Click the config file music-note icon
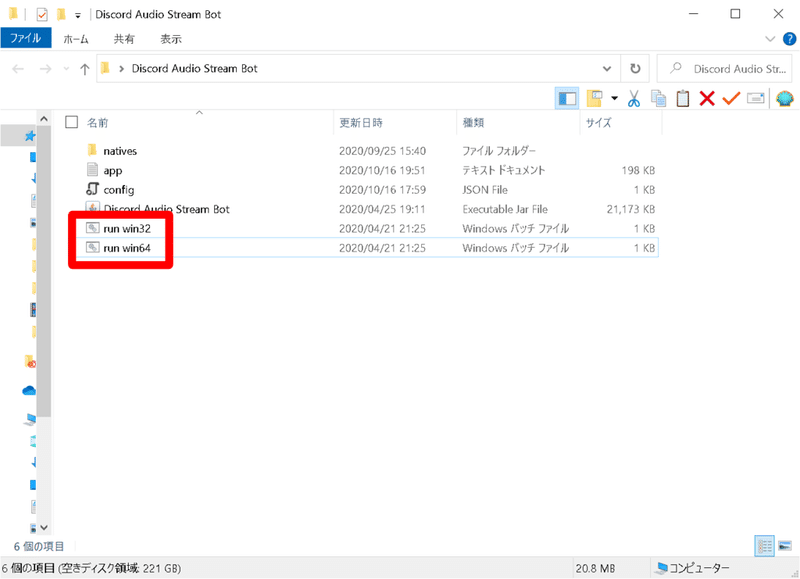 [92, 189]
